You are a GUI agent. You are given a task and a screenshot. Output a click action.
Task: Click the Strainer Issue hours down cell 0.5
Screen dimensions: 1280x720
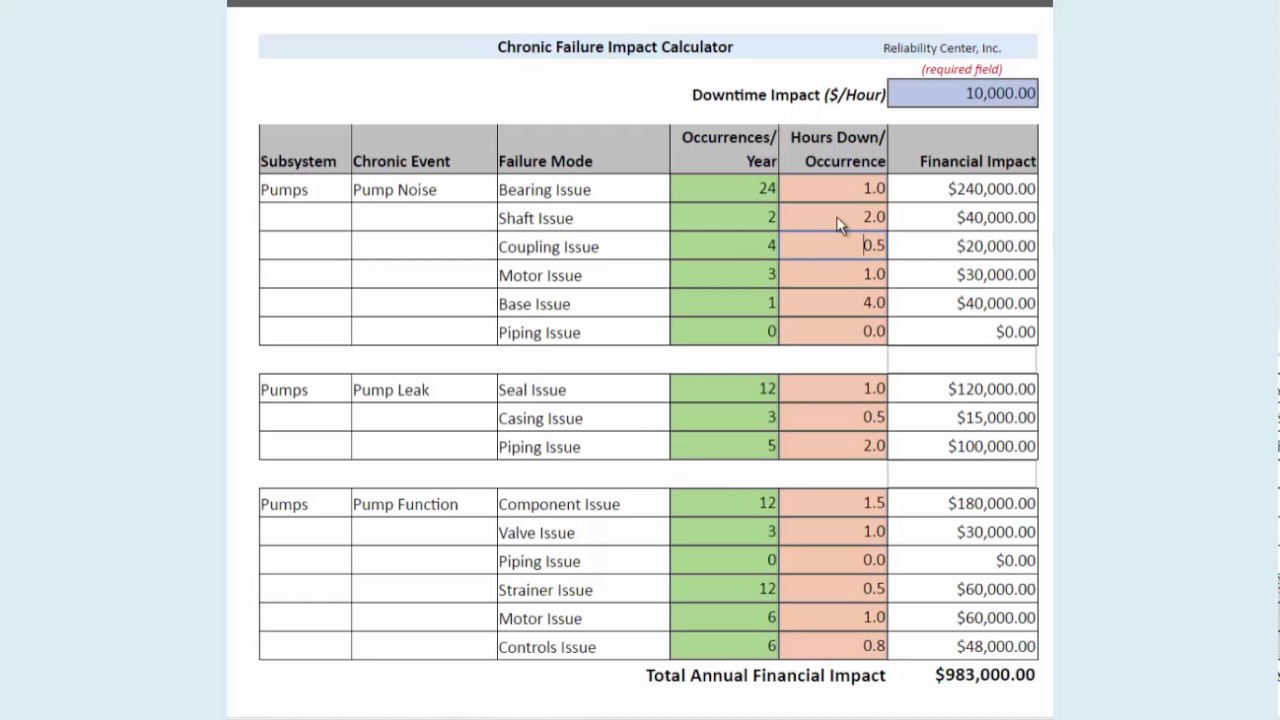coord(833,589)
